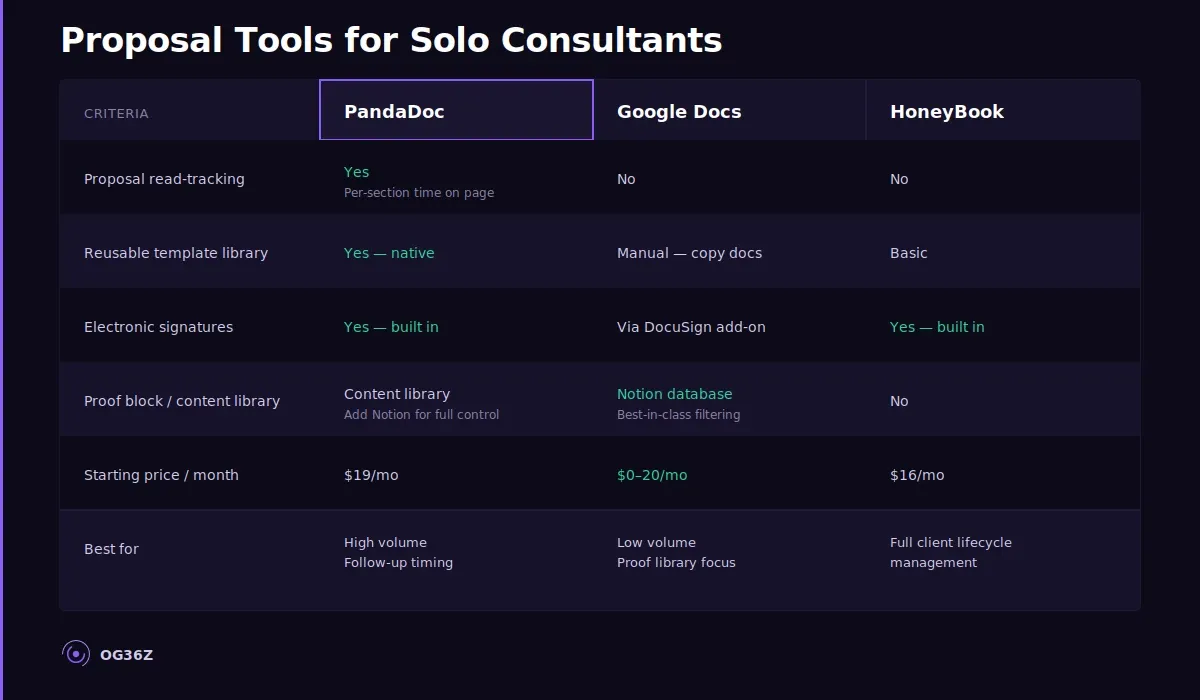Select the Notion database cell under Google Docs
This screenshot has width=1200, height=700.
(675, 393)
